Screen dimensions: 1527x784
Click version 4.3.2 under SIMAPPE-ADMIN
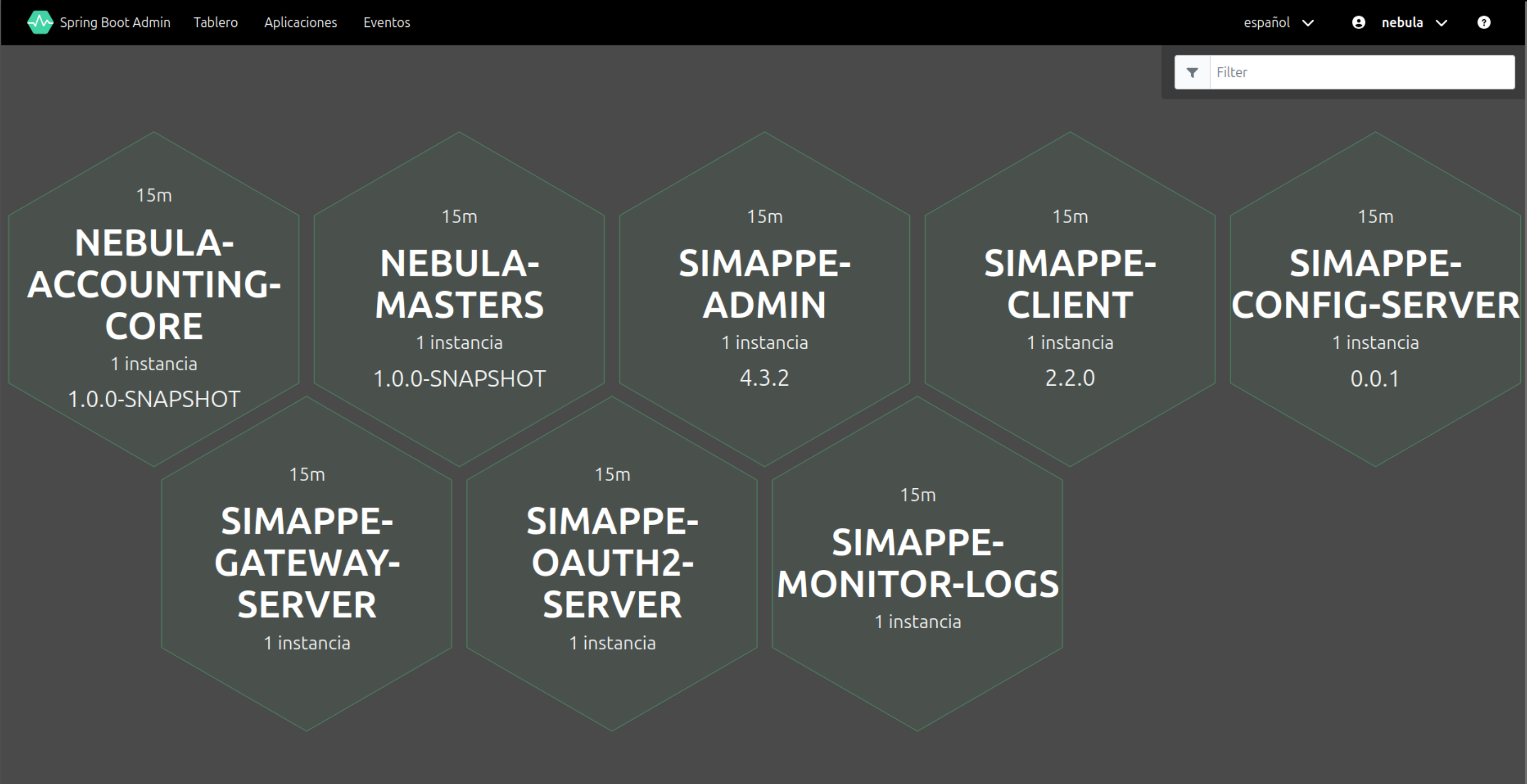764,378
